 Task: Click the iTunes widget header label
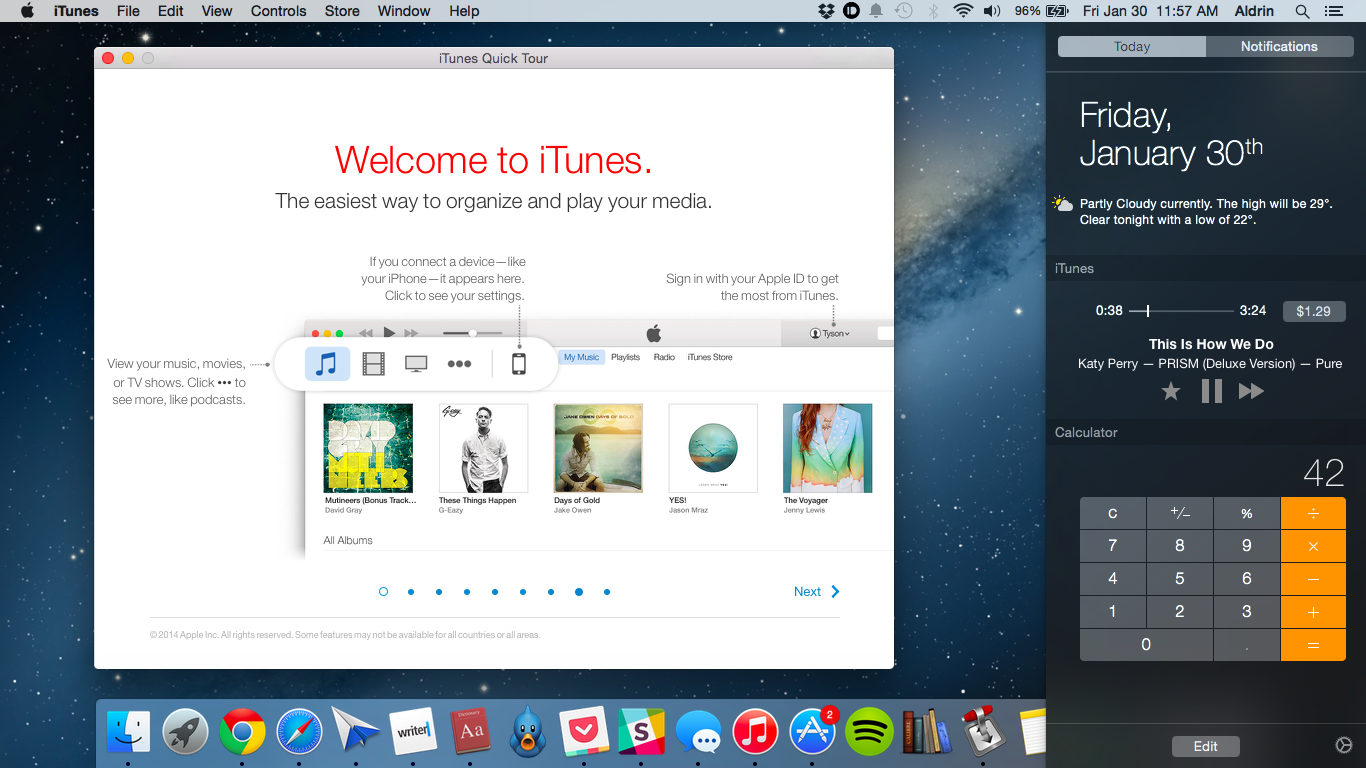tap(1075, 268)
